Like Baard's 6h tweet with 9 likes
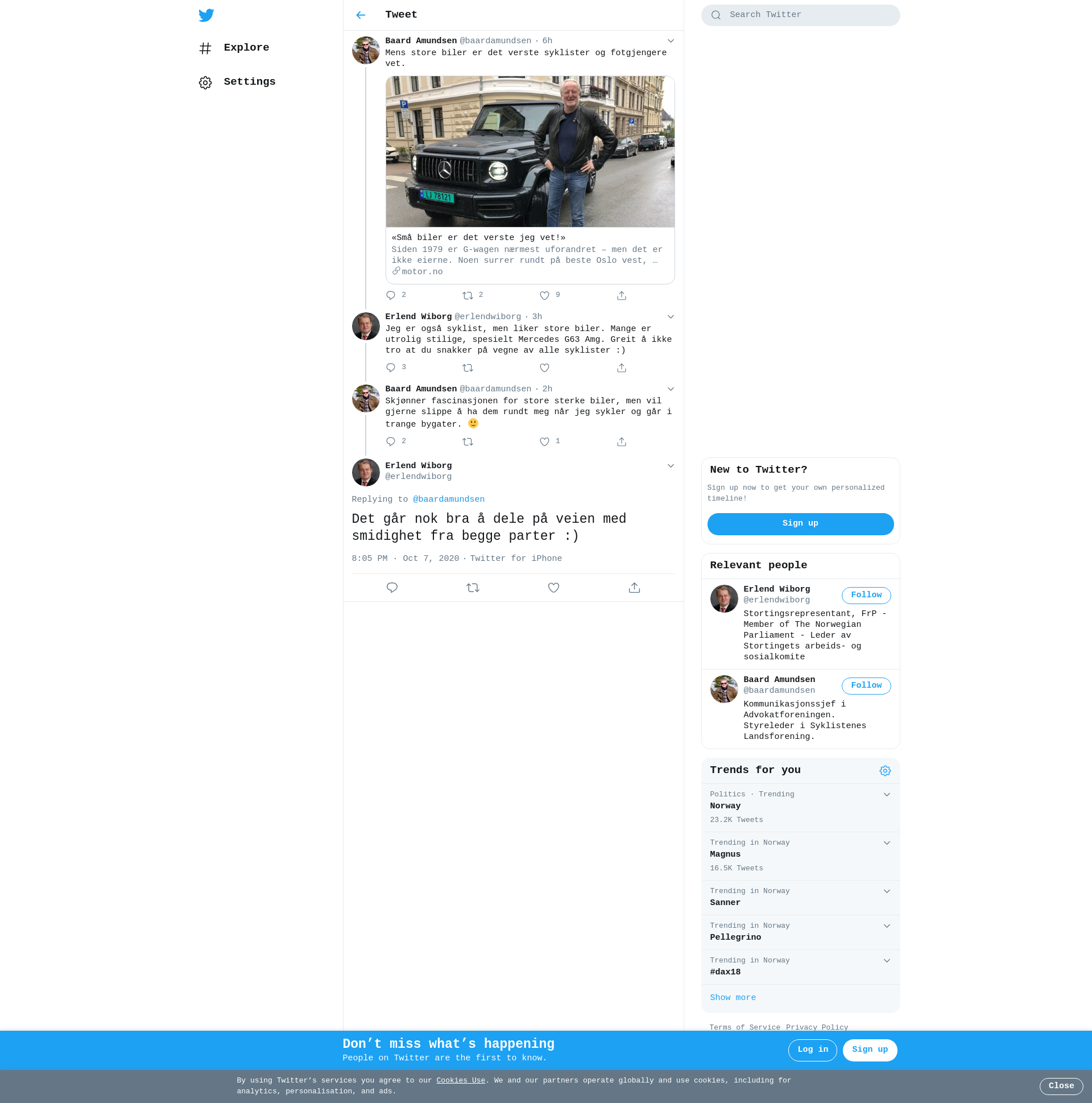Image resolution: width=1092 pixels, height=1103 pixels. 544,295
